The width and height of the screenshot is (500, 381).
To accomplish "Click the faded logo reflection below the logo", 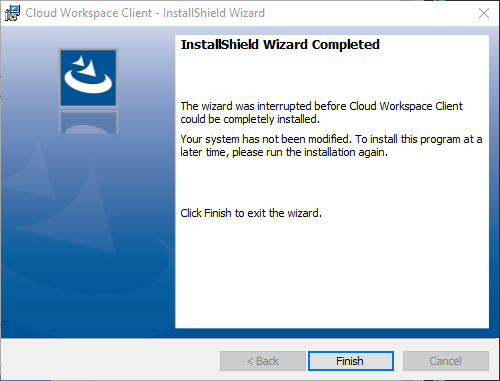I will (x=88, y=122).
